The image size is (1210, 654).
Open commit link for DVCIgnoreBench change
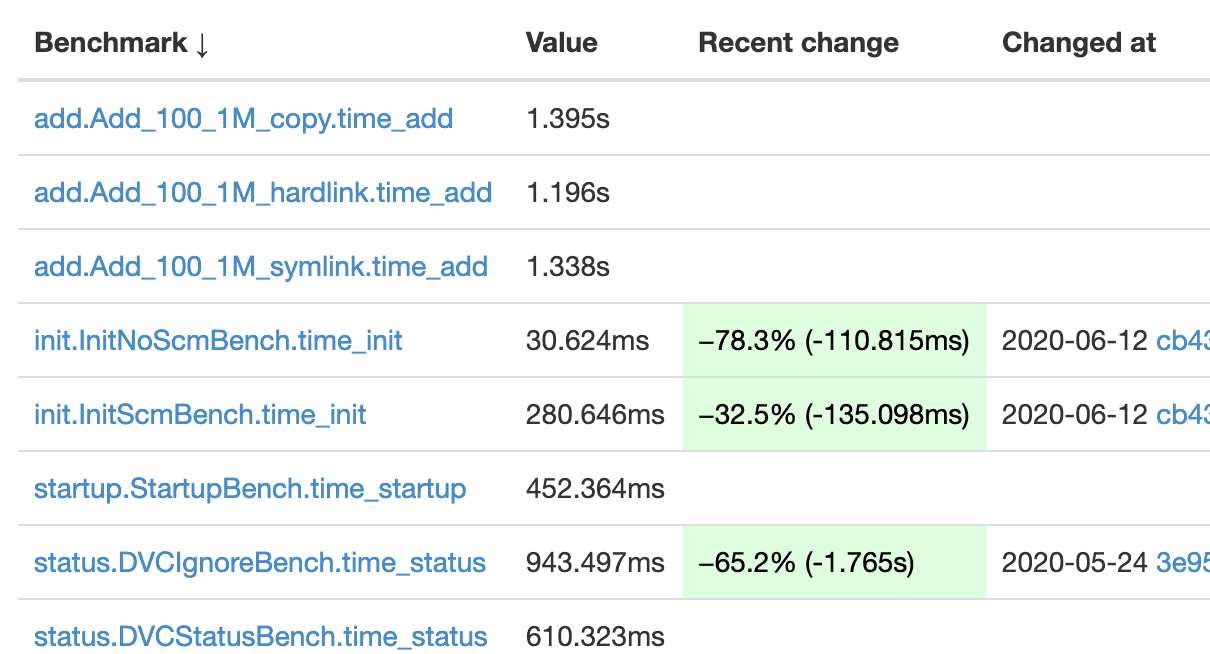1183,563
